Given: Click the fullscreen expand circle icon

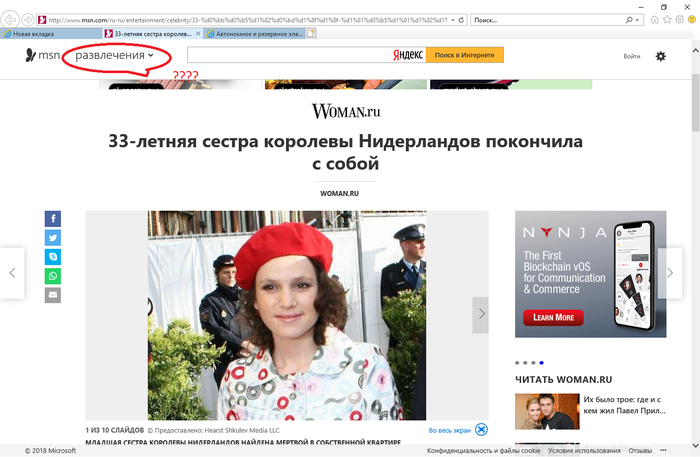Looking at the screenshot, I should 481,429.
